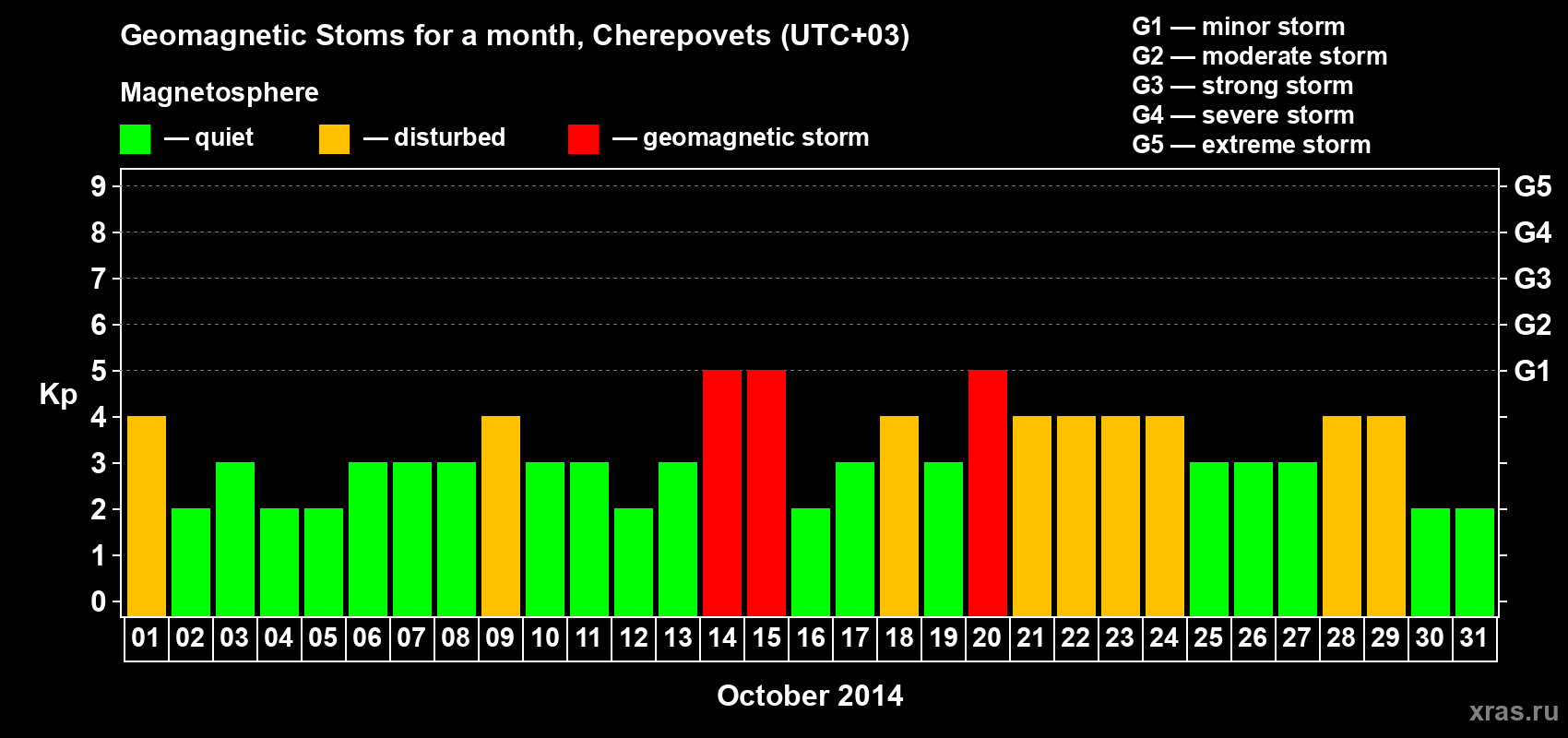Click the 'October 2014' caption
This screenshot has height=738, width=1568.
pos(810,696)
